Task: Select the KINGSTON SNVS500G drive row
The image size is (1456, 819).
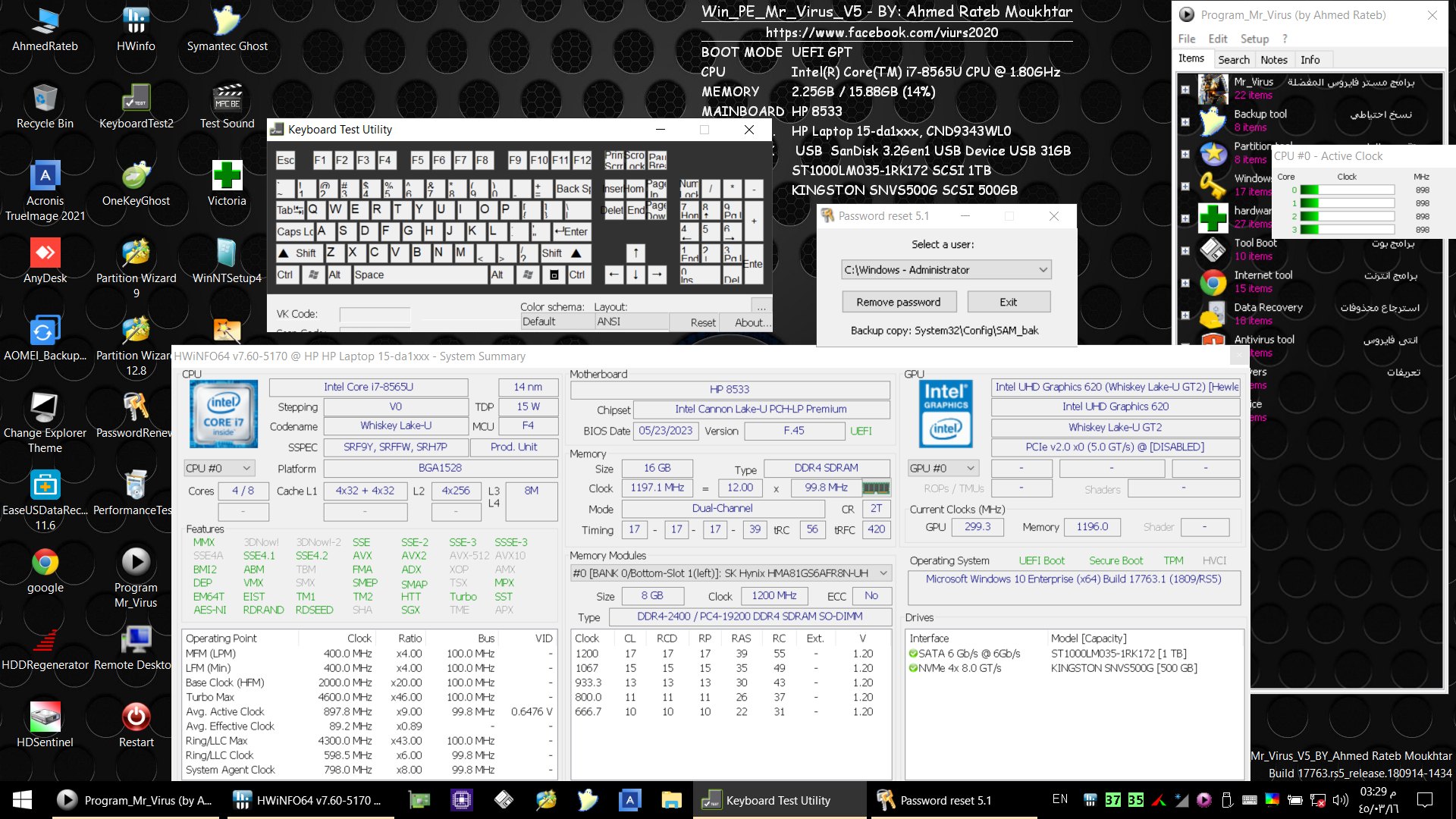Action: 1074,668
